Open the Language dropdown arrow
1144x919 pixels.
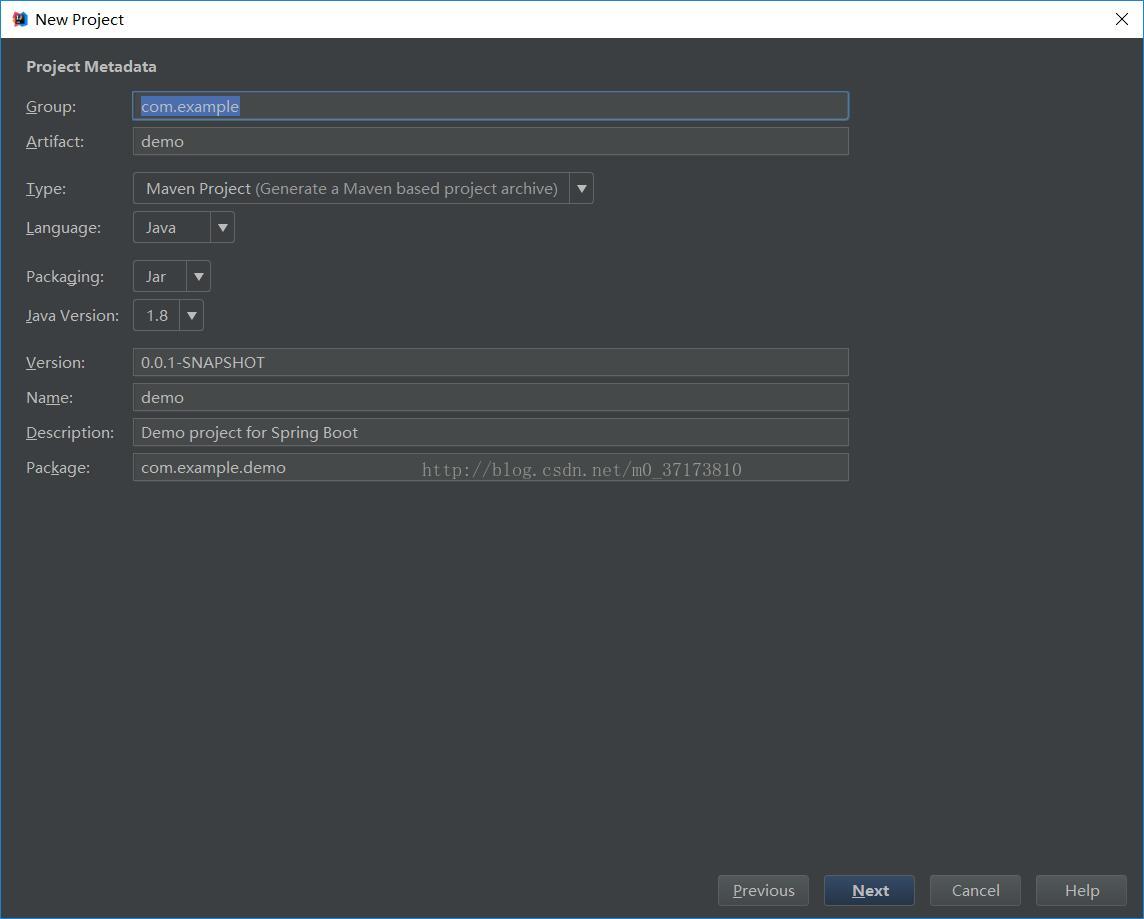coord(223,228)
